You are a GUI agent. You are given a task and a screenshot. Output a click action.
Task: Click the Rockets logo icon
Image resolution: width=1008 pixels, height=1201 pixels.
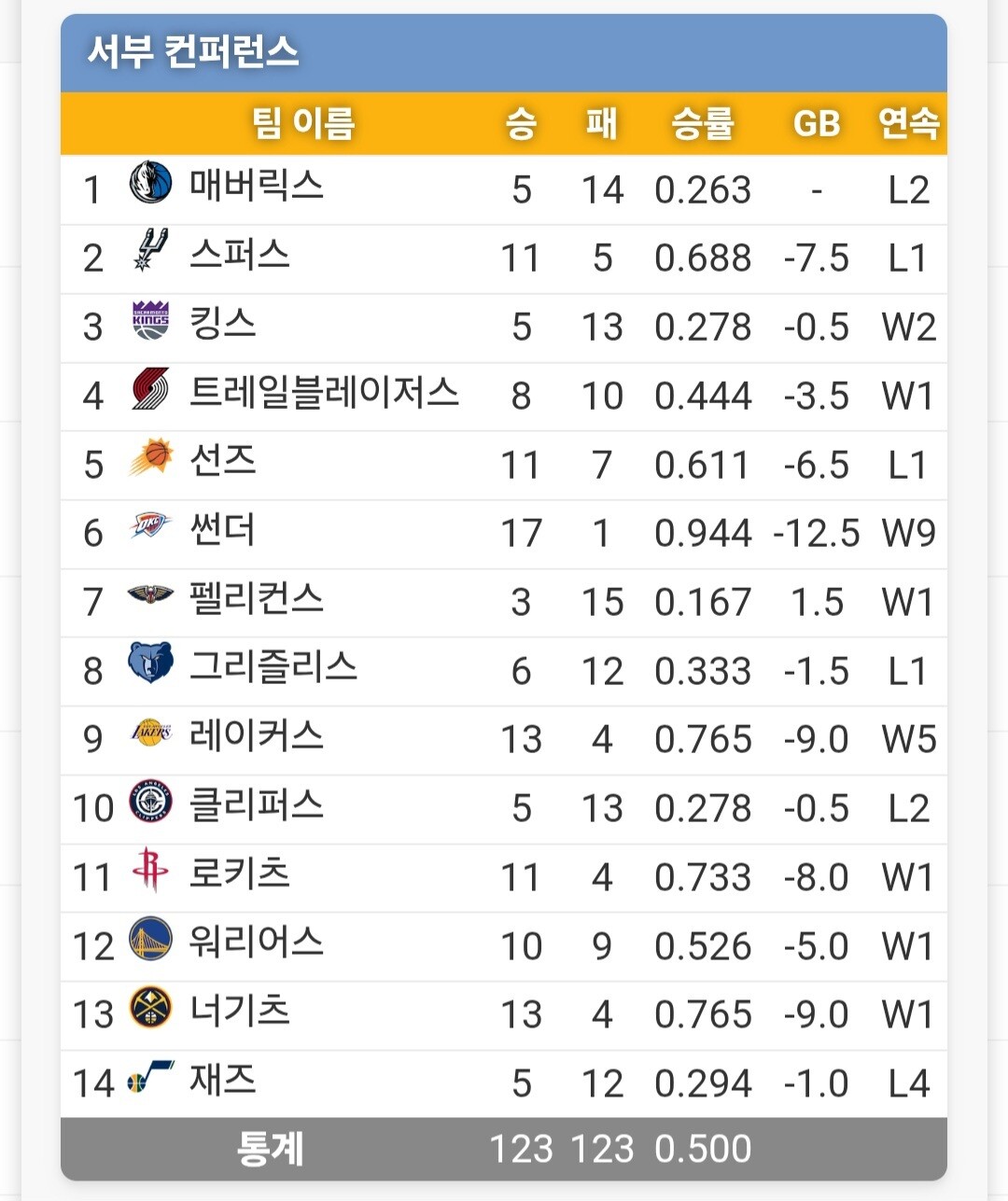(150, 870)
